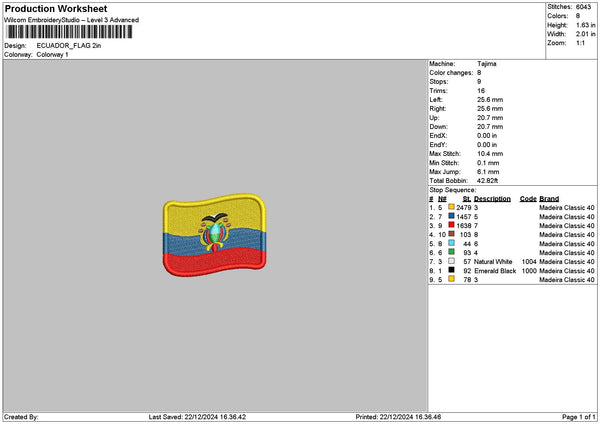Image resolution: width=600 pixels, height=424 pixels.
Task: Click the 'Production Worksheet' title
Action: (56, 8)
